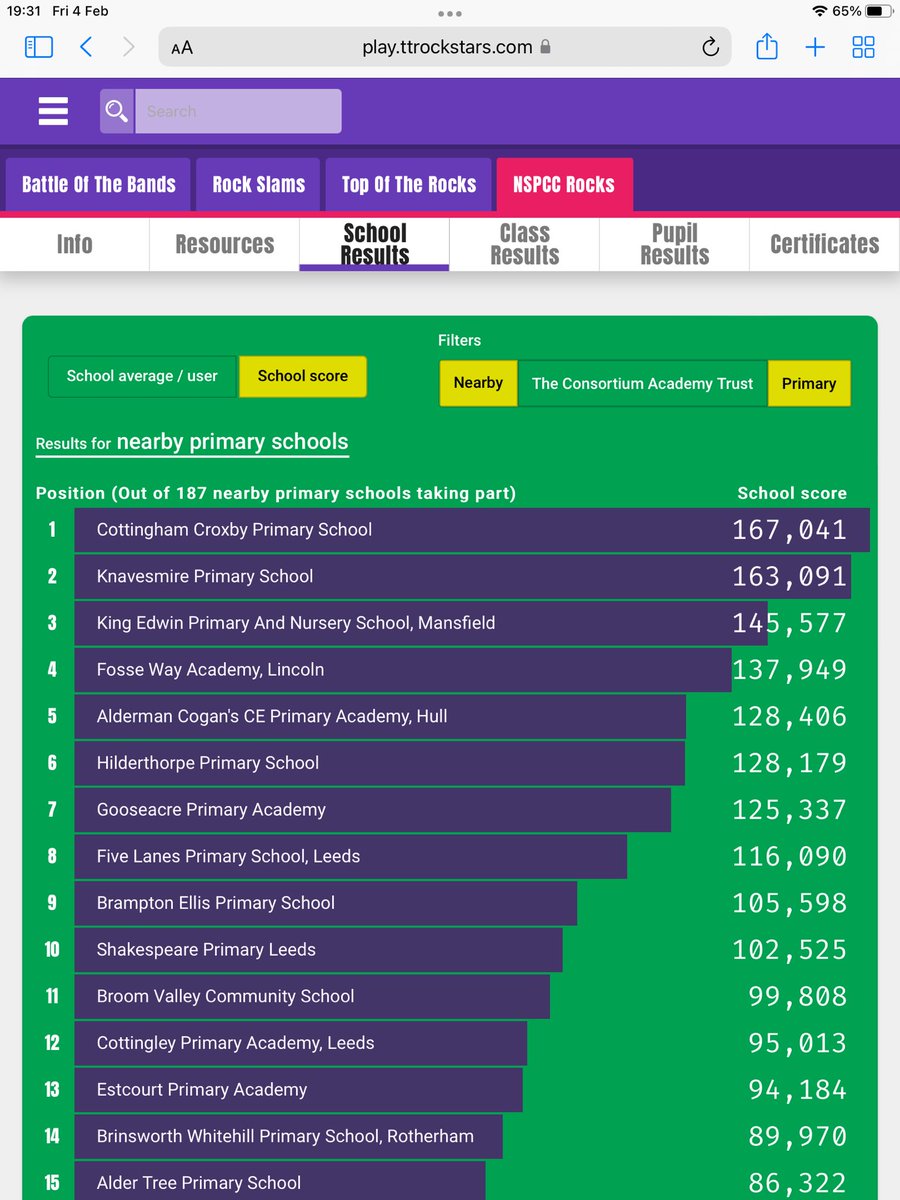Screen dimensions: 900x1200
Task: Open the Safari sidebar panel icon
Action: coord(39,47)
